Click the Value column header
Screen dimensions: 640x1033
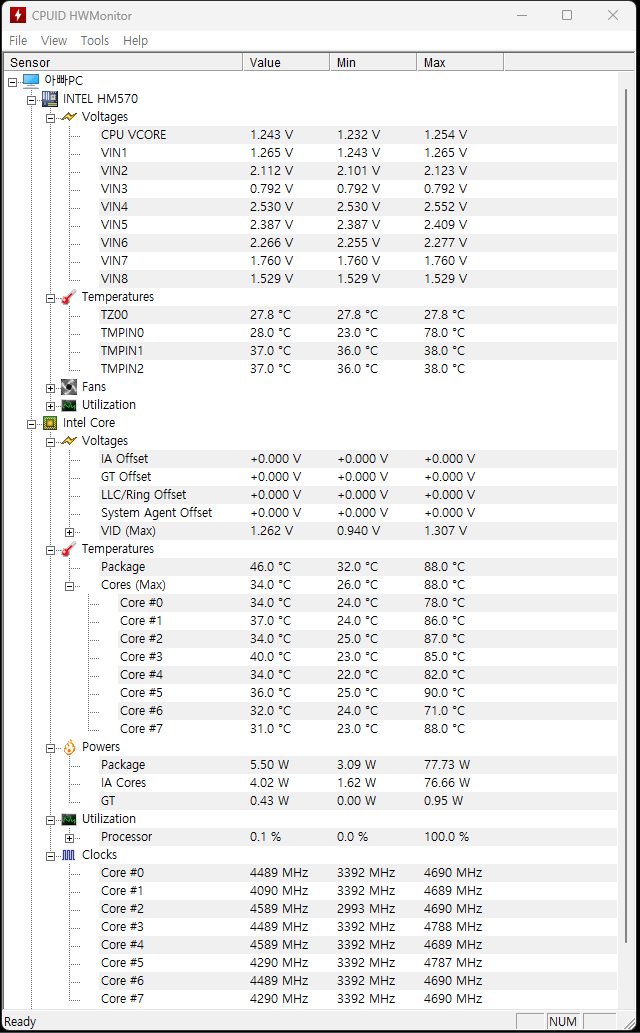[x=286, y=63]
